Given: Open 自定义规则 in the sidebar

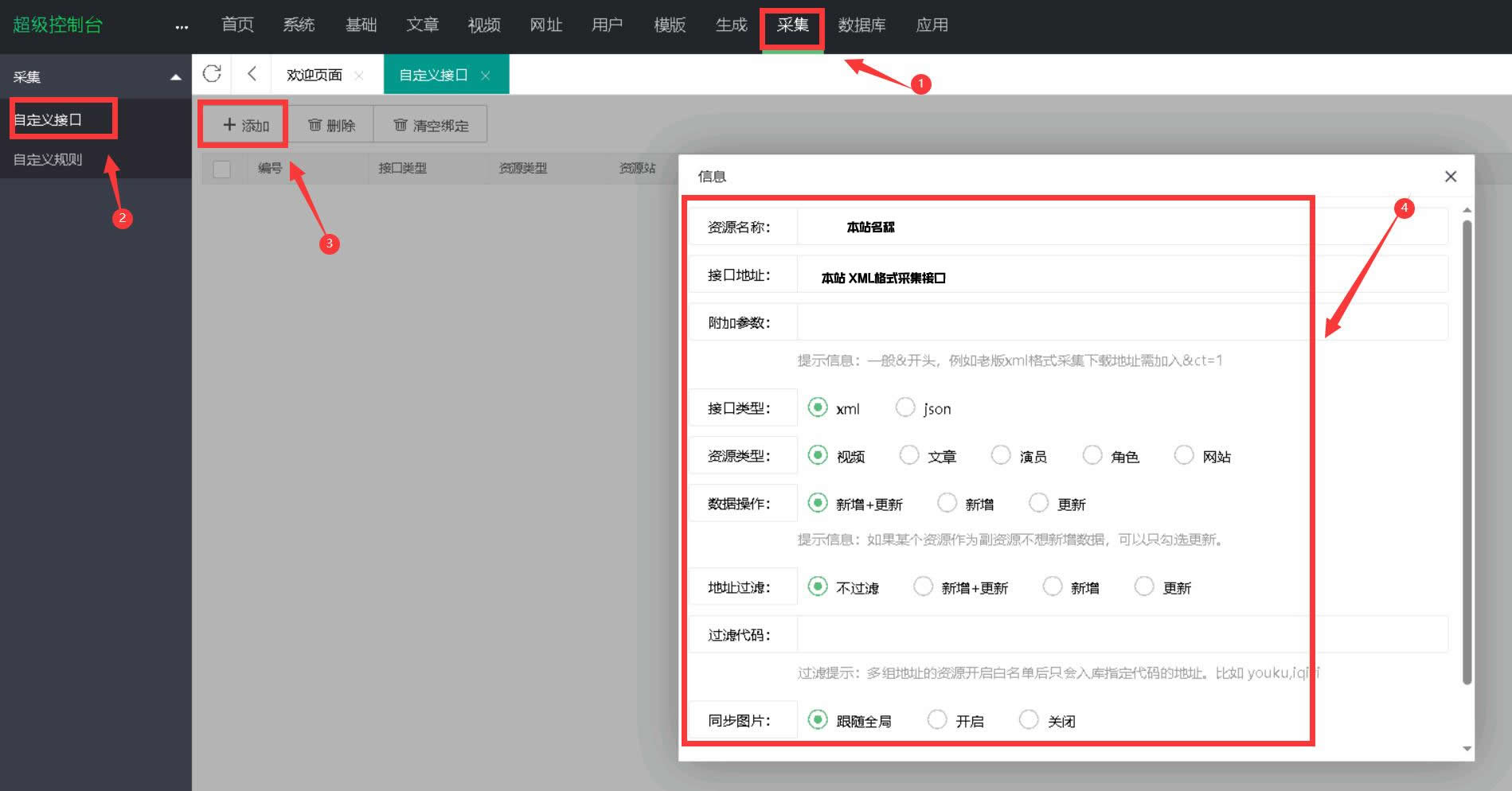Looking at the screenshot, I should click(48, 159).
